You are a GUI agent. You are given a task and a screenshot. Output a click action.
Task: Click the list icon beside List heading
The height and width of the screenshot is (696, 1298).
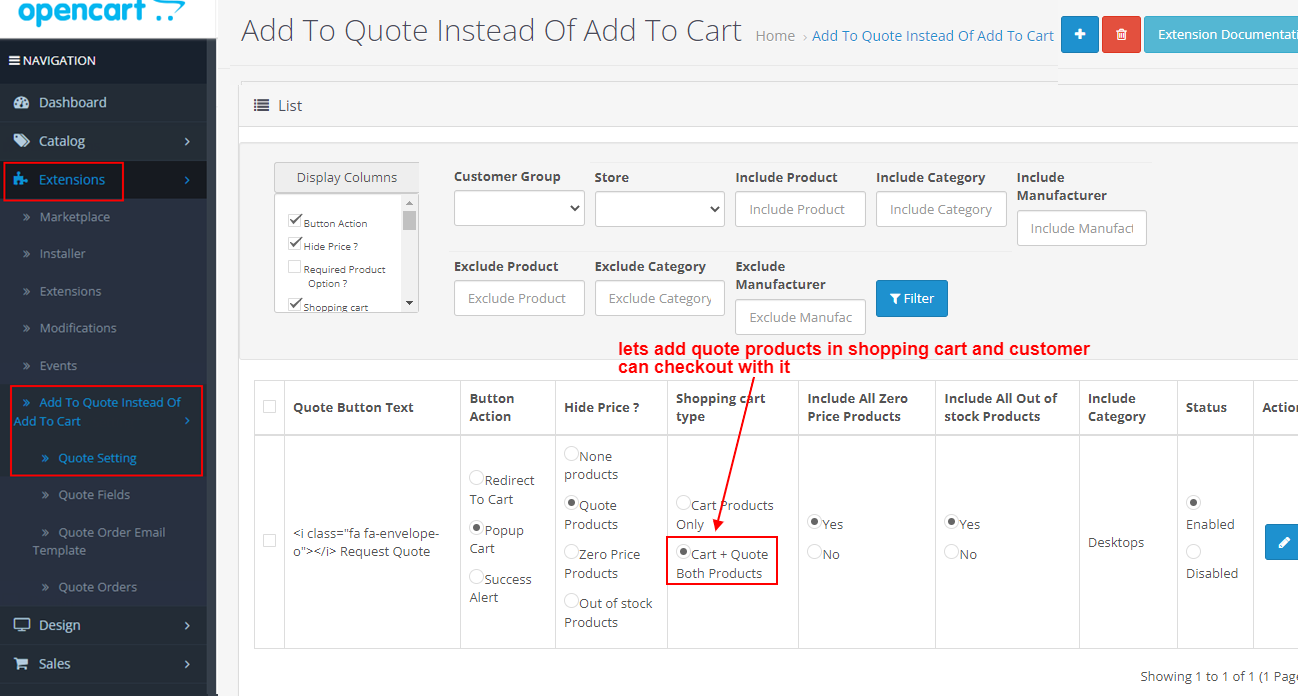262,106
